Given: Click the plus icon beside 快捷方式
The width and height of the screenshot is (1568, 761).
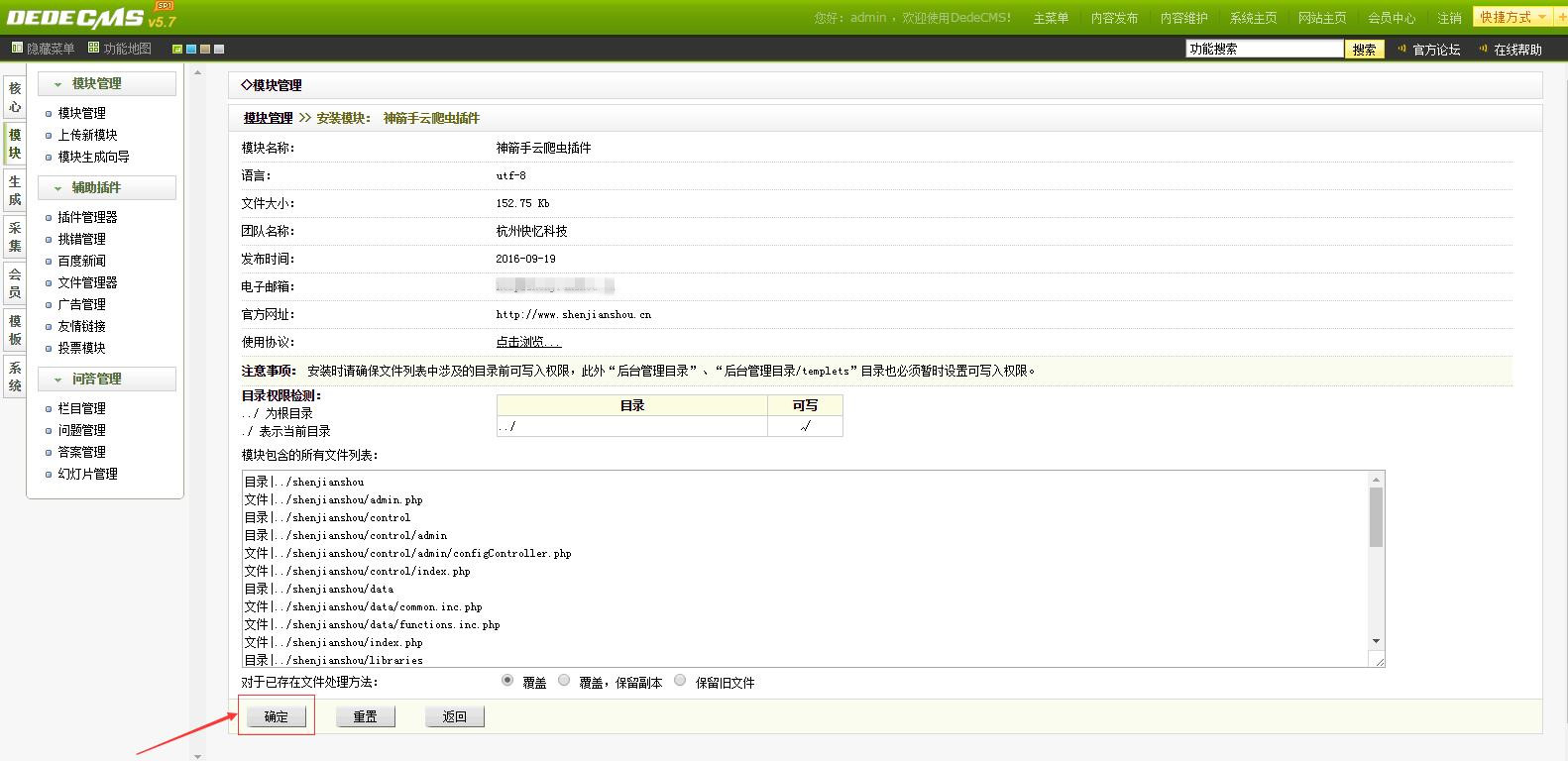Looking at the screenshot, I should pos(1560,18).
